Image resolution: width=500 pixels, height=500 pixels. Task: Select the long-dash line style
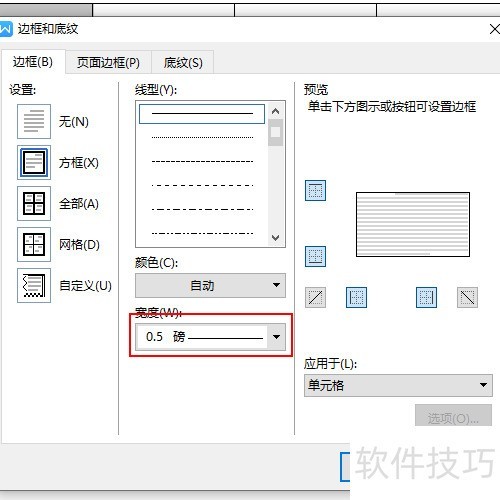[202, 185]
